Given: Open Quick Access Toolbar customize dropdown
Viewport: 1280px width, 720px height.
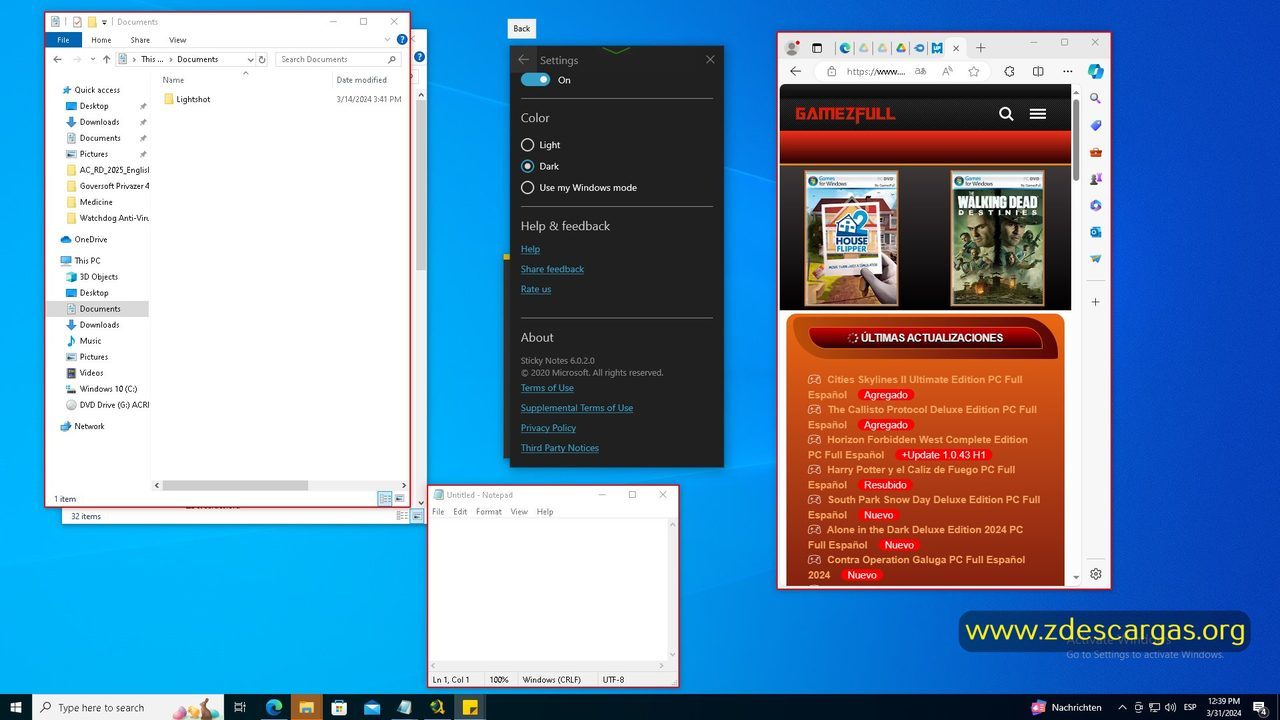Looking at the screenshot, I should click(x=104, y=21).
